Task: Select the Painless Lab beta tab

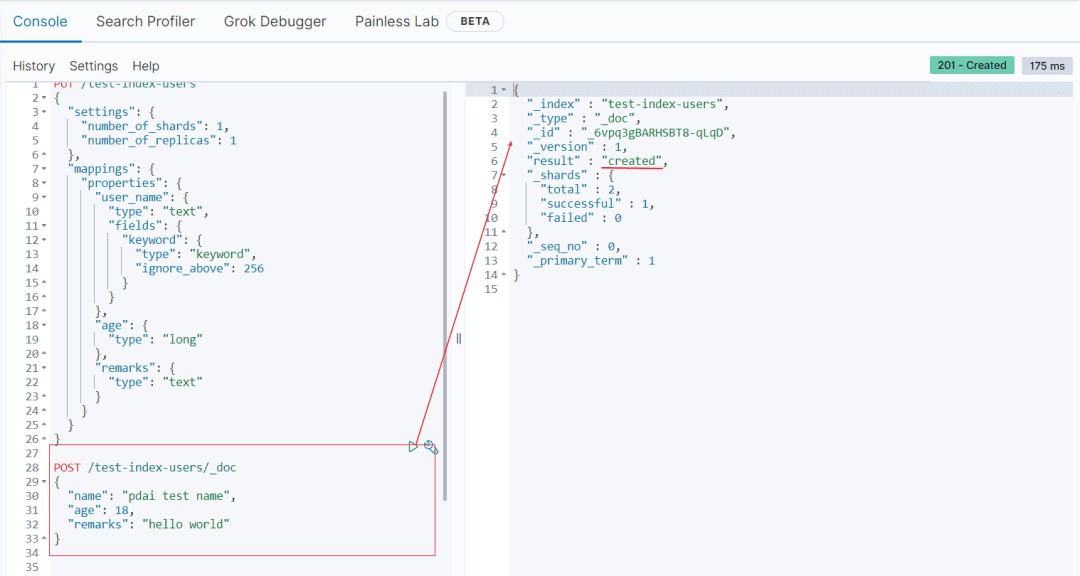Action: tap(396, 20)
